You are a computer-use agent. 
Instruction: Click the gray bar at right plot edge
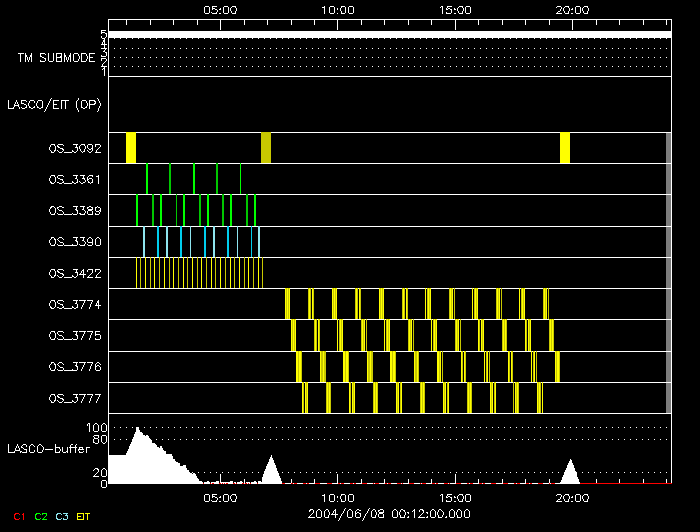pos(667,272)
